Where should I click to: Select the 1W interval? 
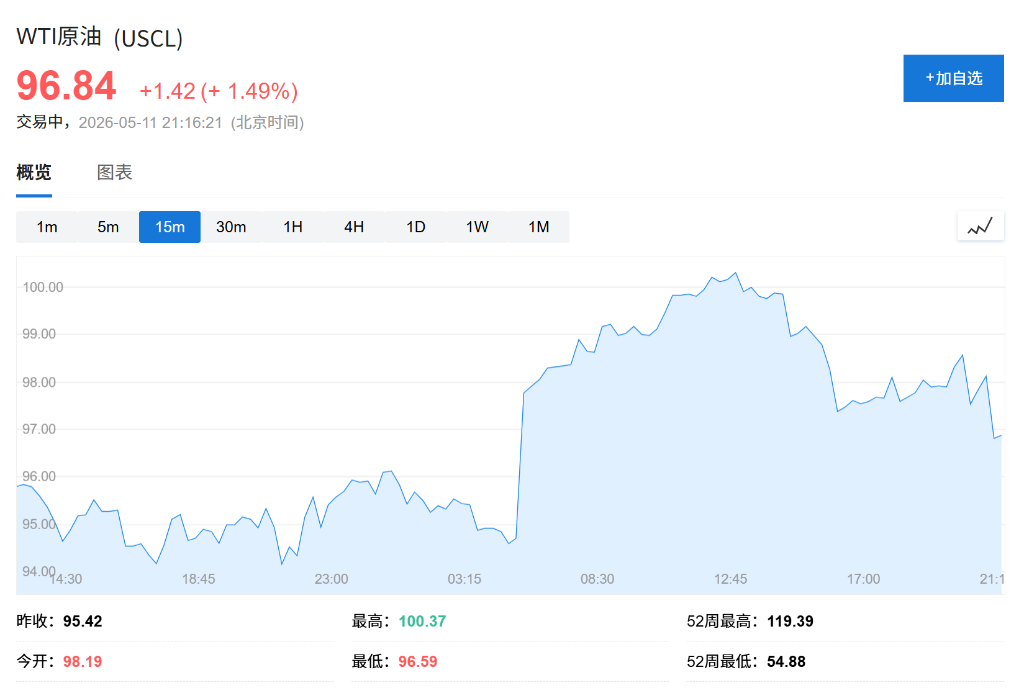pyautogui.click(x=477, y=227)
